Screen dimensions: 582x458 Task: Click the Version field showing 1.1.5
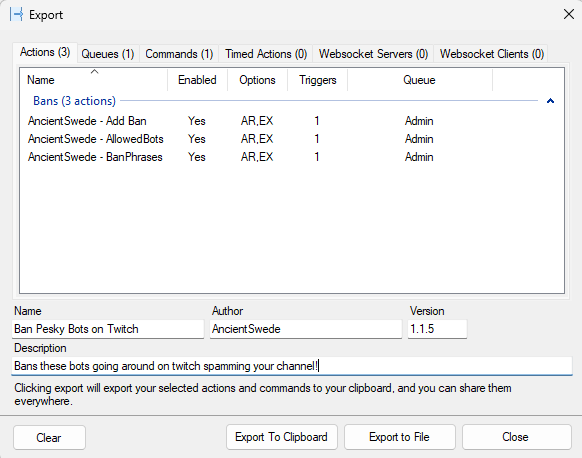[437, 329]
